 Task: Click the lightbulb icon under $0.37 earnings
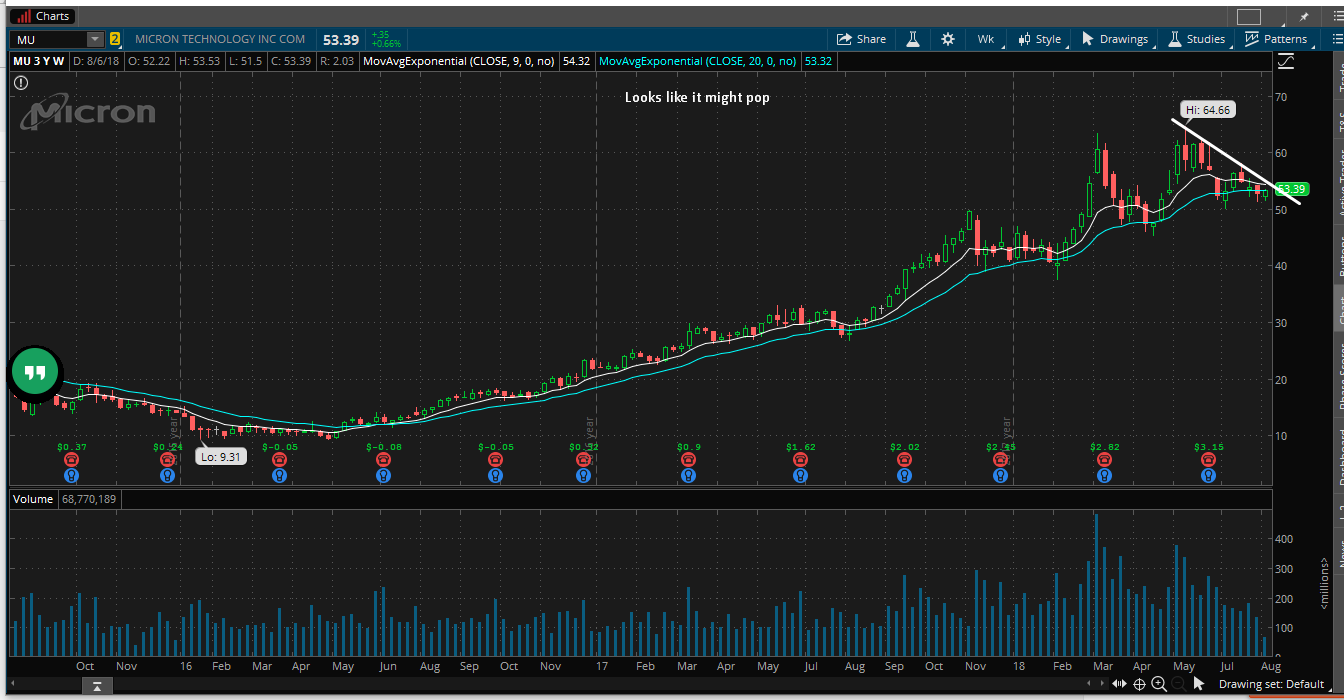[x=71, y=475]
